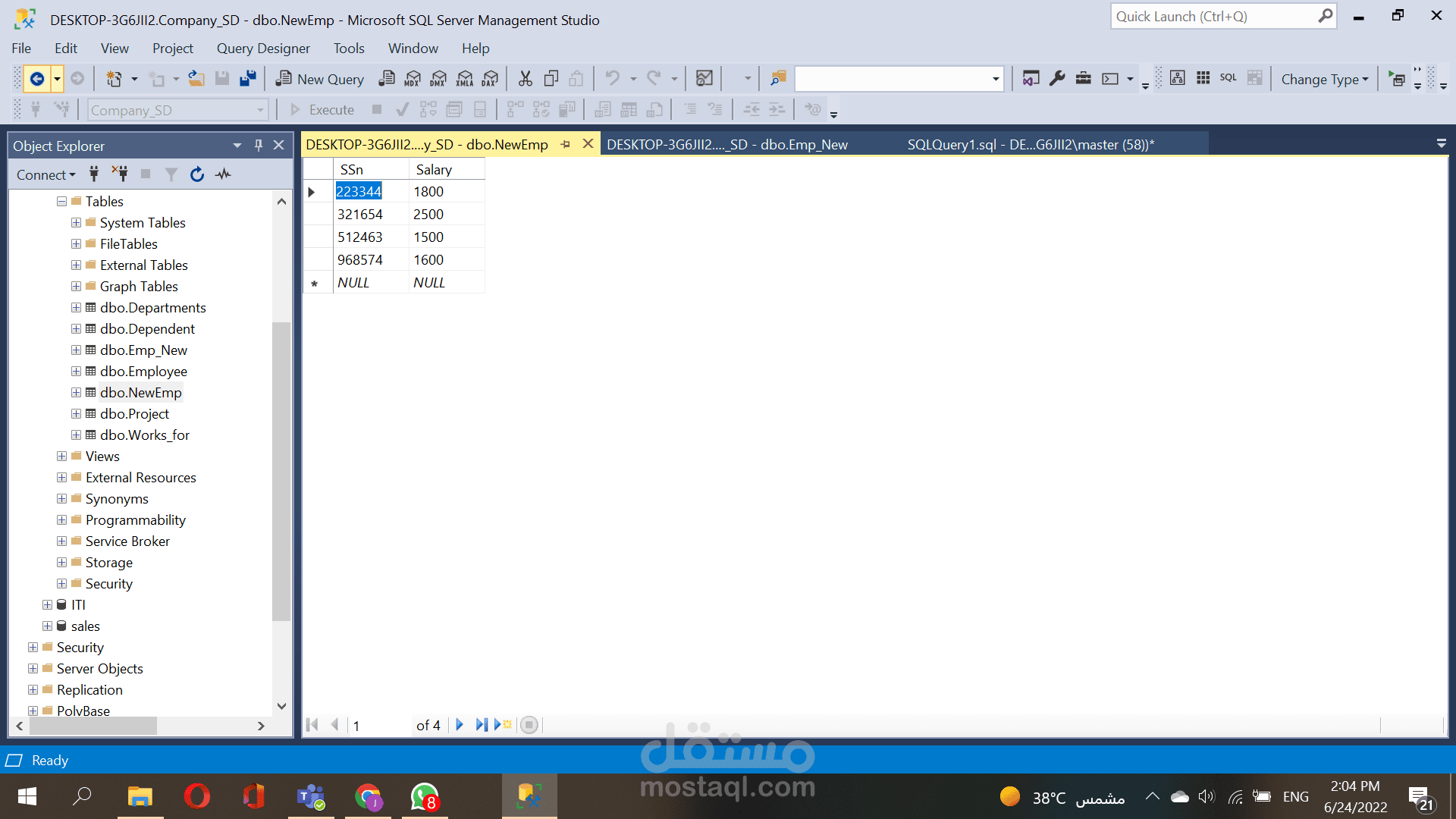This screenshot has width=1456, height=819.
Task: Toggle the pin on dbo.NewEmp tab
Action: [566, 144]
